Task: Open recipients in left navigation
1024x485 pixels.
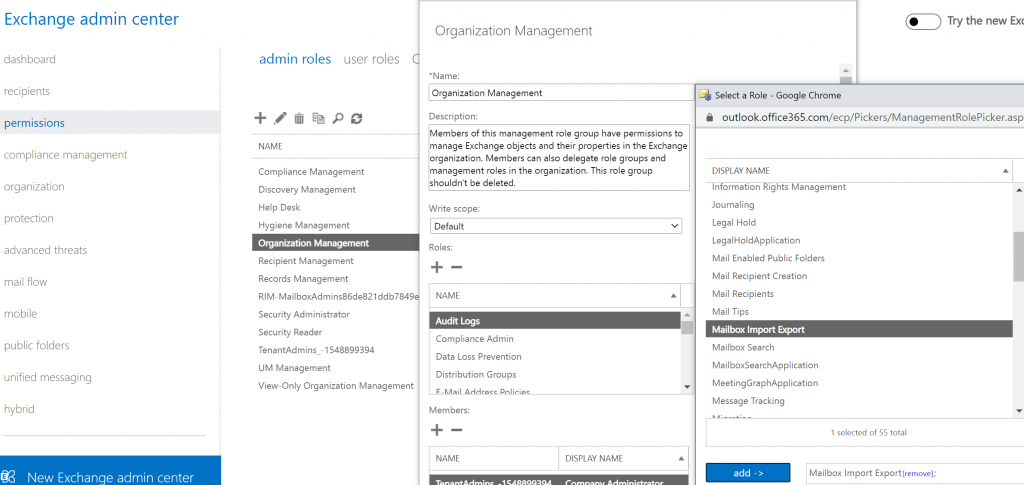Action: tap(27, 91)
